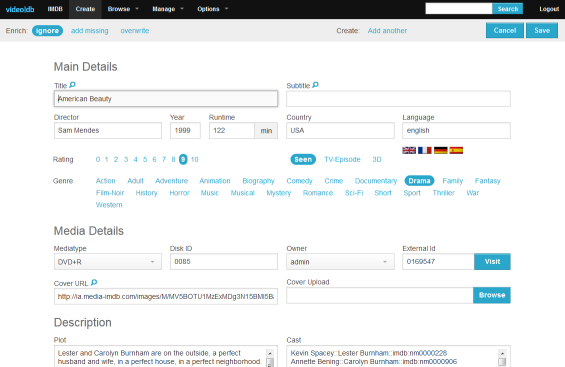The width and height of the screenshot is (565, 367).
Task: Open the IMDB menu item
Action: [x=55, y=9]
